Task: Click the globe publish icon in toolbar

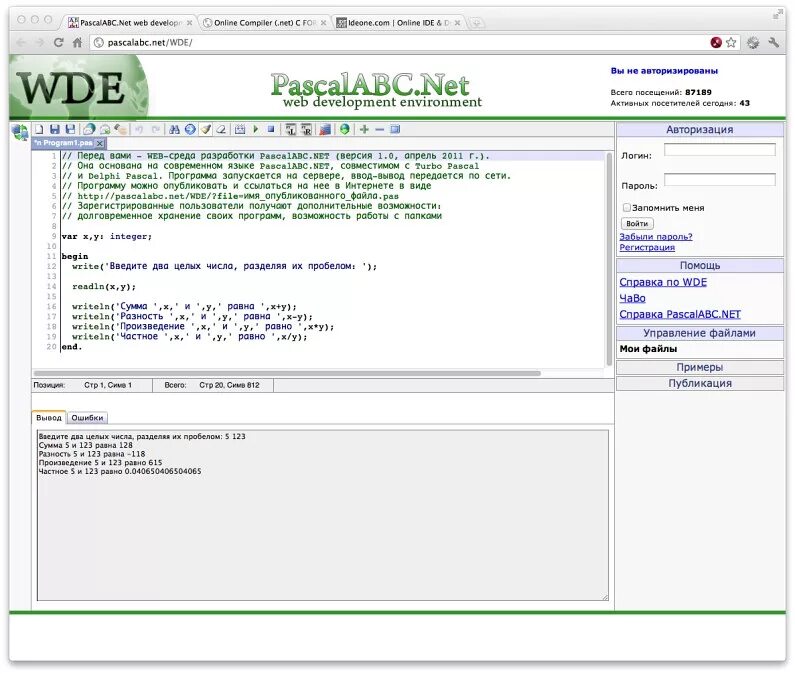Action: click(x=89, y=129)
